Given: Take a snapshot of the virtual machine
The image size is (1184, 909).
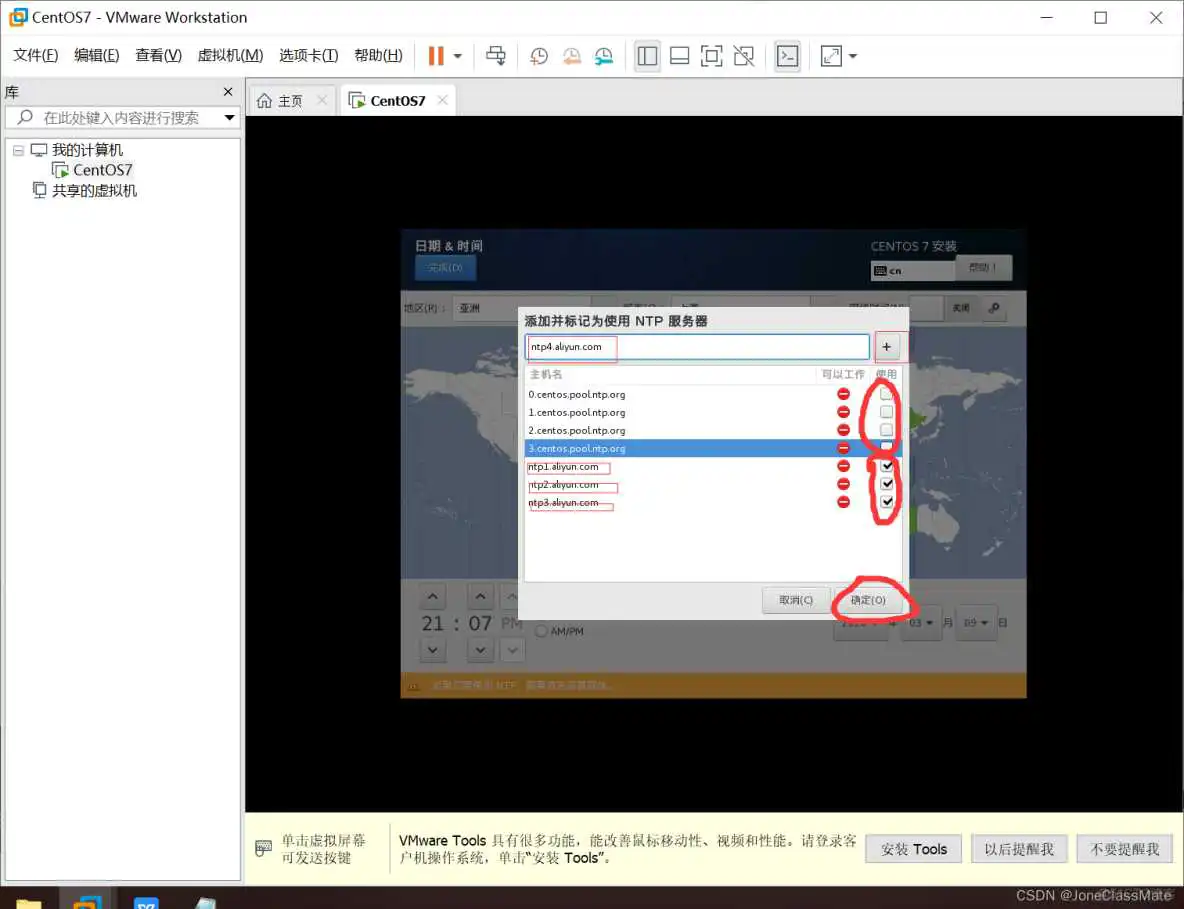Looking at the screenshot, I should click(538, 56).
